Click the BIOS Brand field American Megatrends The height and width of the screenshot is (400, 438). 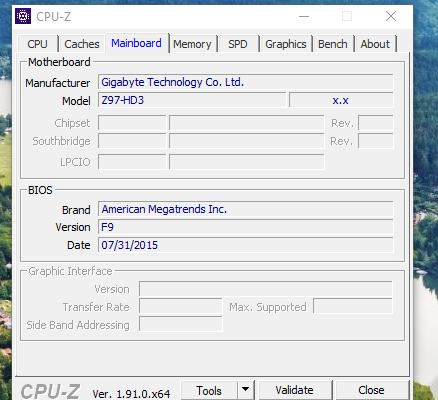[x=246, y=209]
